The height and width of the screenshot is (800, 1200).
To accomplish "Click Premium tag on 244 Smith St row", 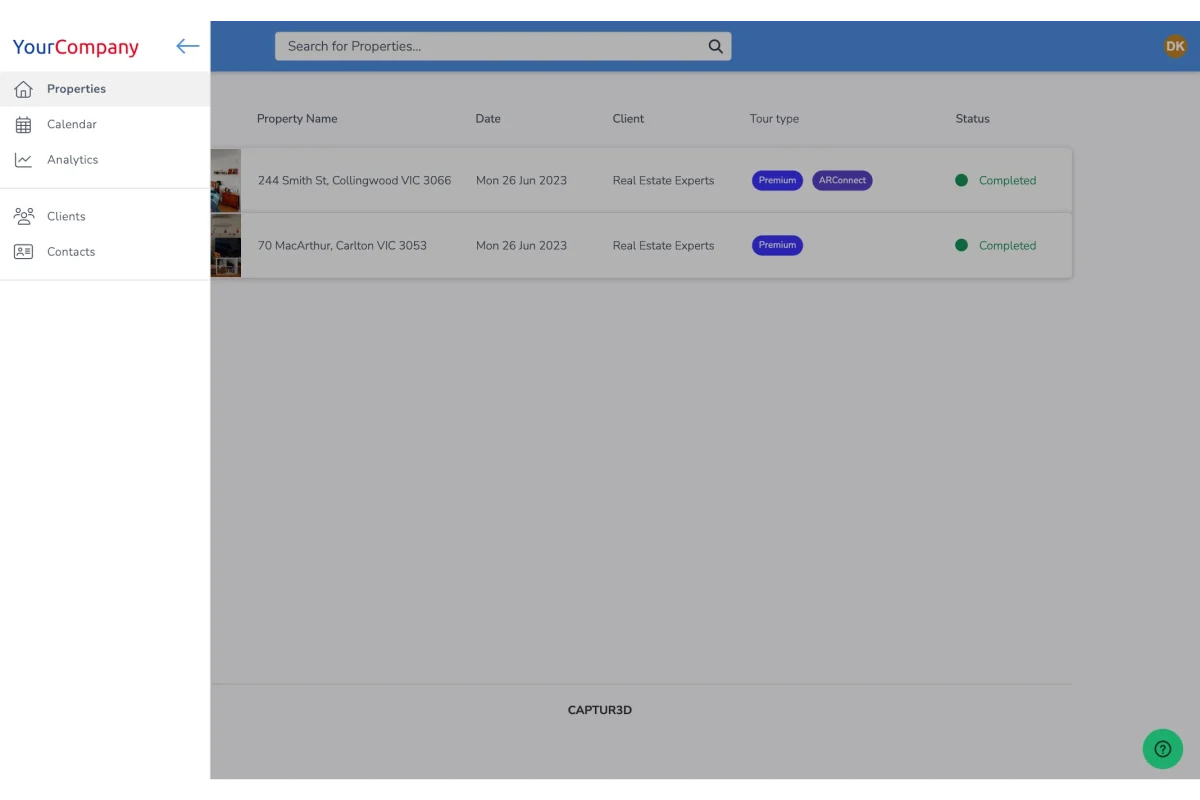I will coord(777,181).
